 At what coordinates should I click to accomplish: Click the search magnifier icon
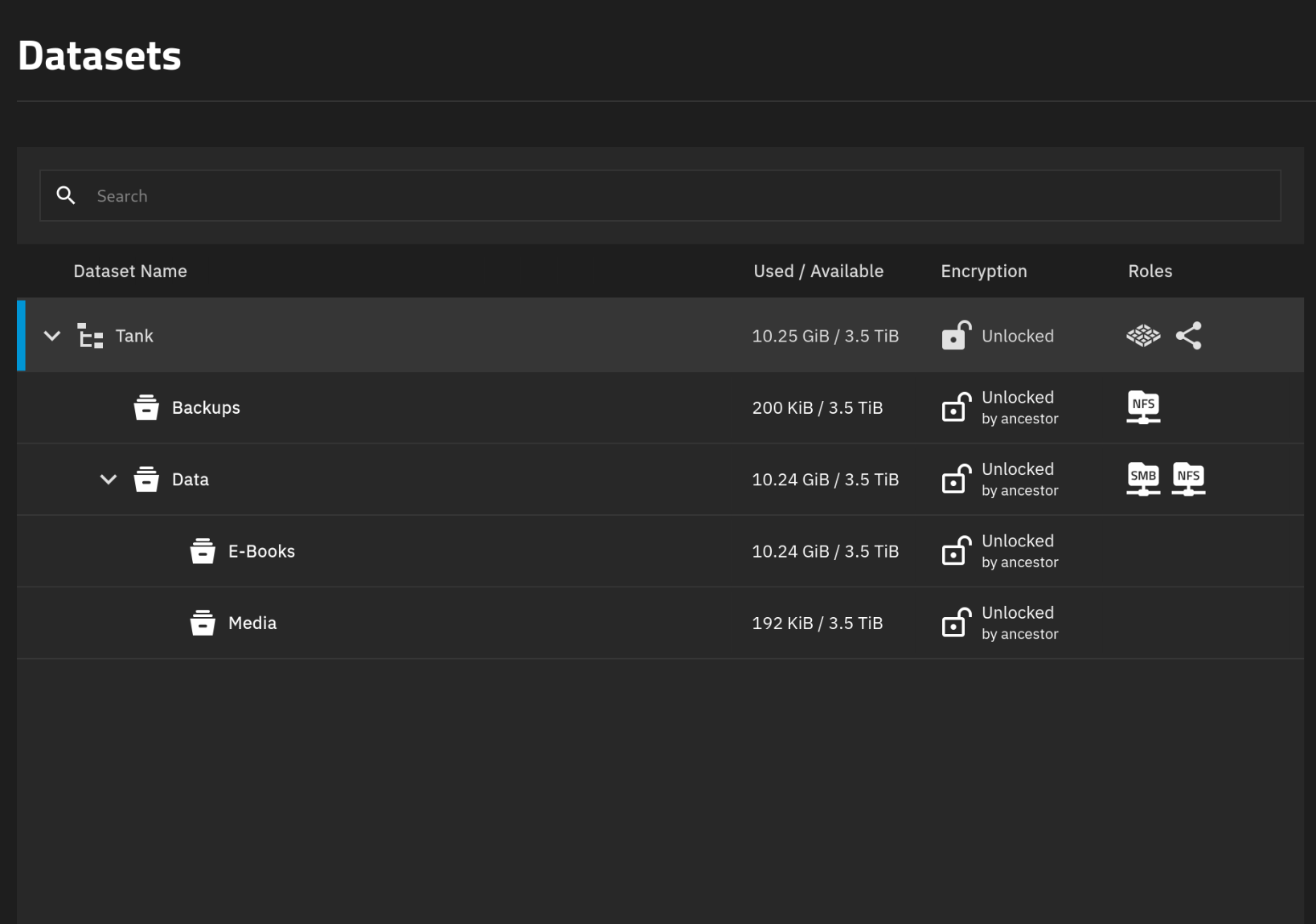pos(65,195)
